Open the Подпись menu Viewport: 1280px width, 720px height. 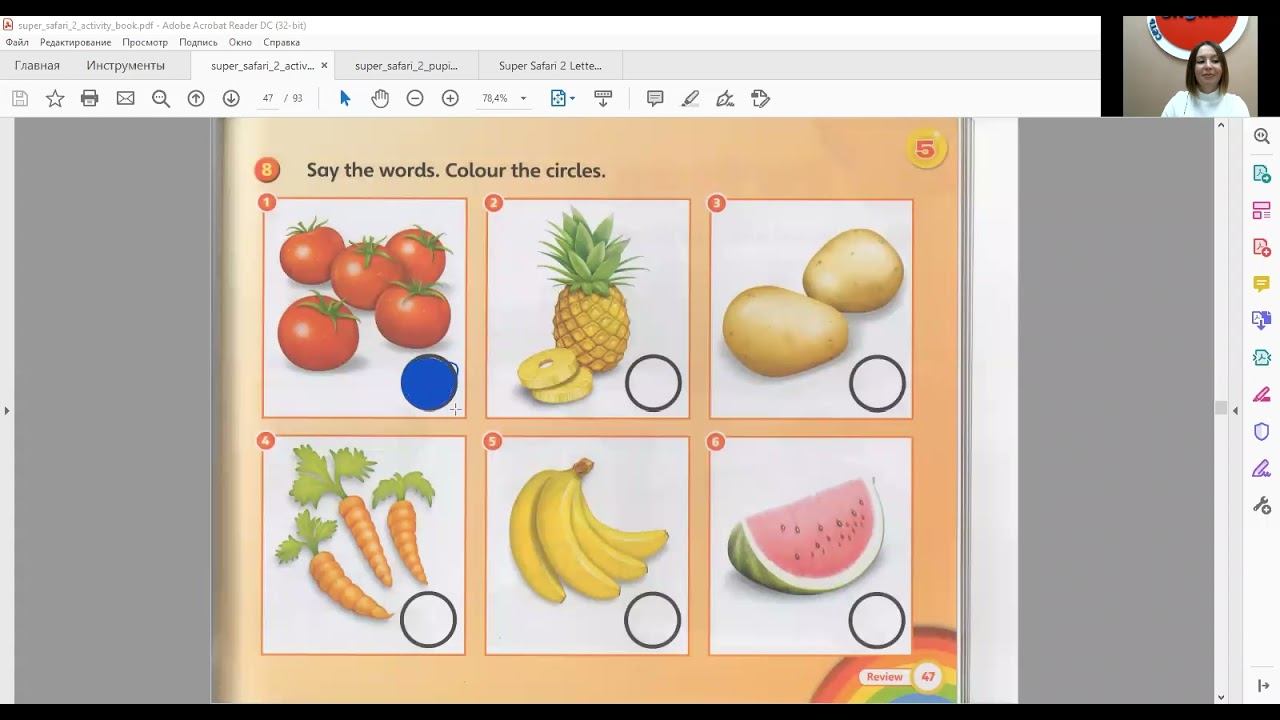[198, 42]
